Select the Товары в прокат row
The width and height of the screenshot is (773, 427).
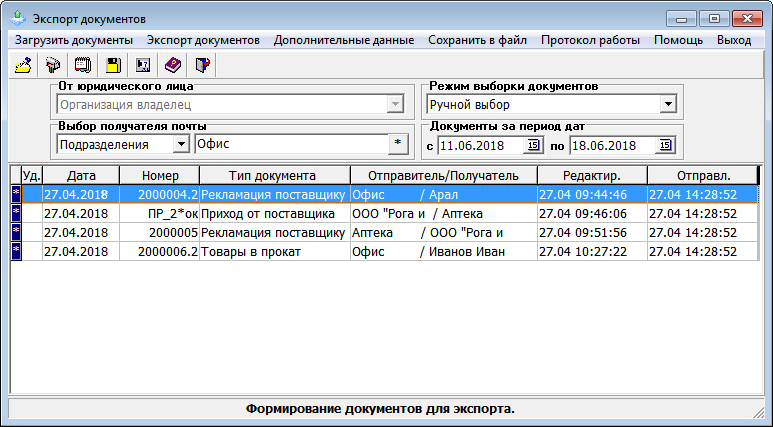click(x=385, y=251)
